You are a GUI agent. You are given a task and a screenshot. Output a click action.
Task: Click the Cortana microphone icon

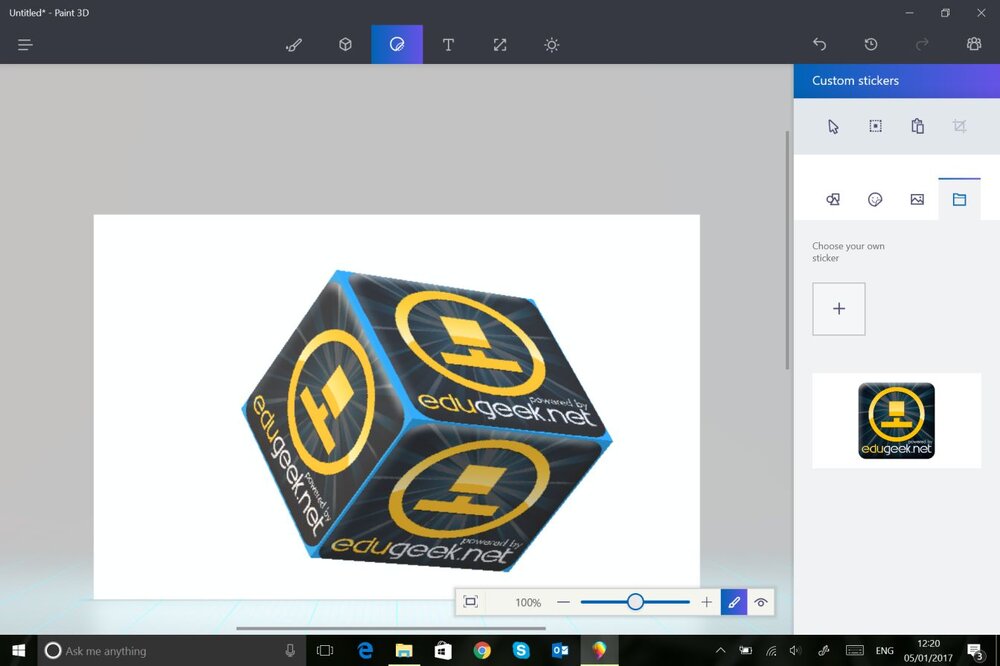(290, 651)
